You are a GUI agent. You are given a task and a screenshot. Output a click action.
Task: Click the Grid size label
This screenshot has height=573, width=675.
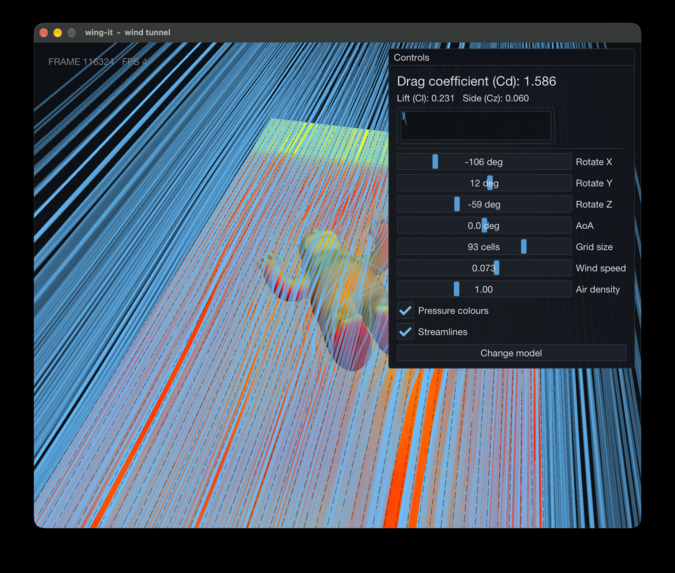tap(594, 247)
